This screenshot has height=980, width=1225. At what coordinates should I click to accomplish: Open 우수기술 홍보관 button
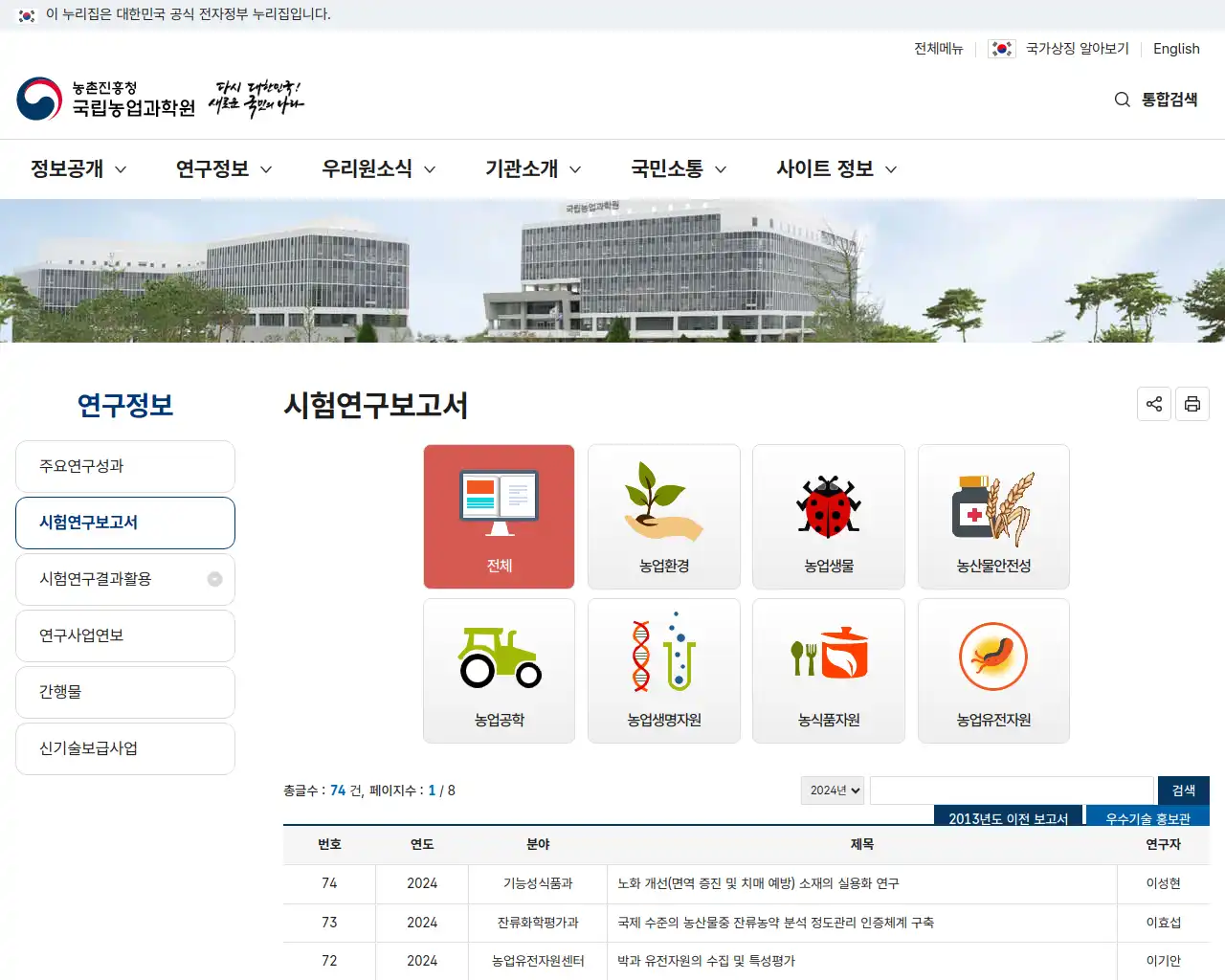pos(1147,815)
